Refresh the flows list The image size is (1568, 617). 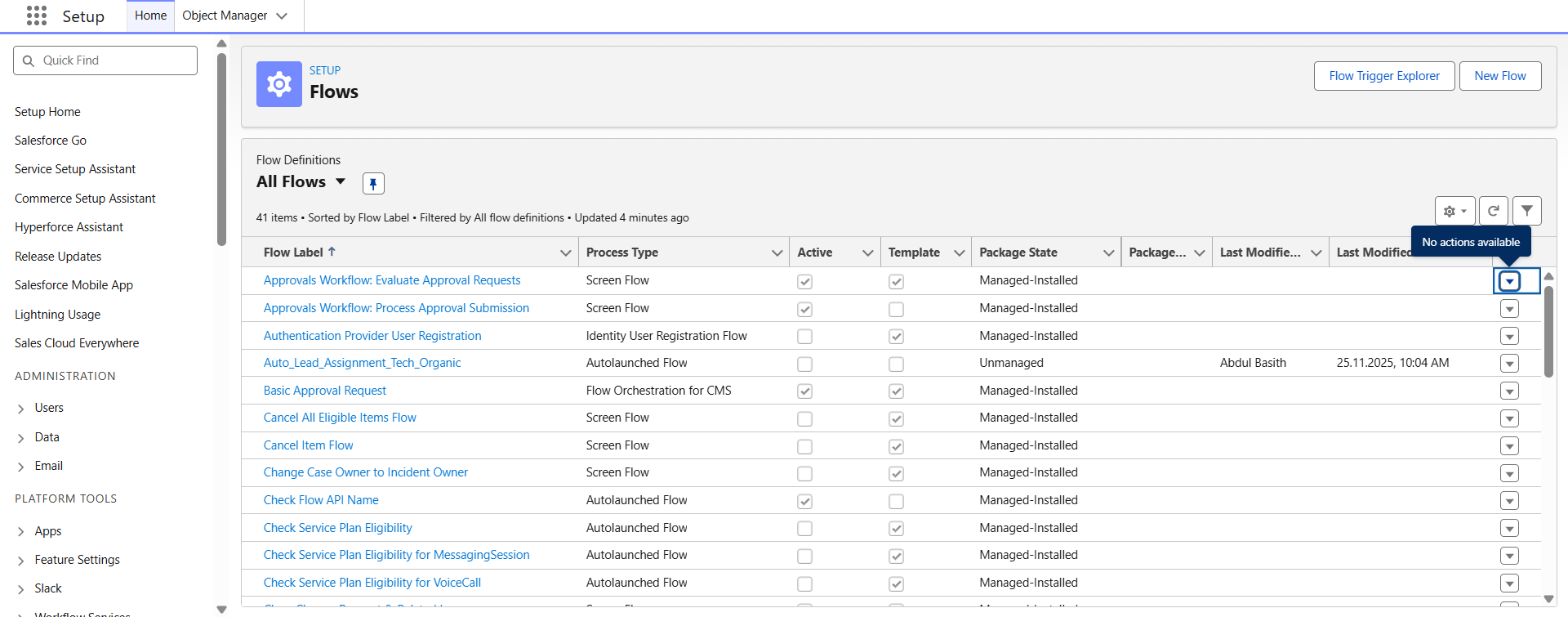[x=1494, y=211]
